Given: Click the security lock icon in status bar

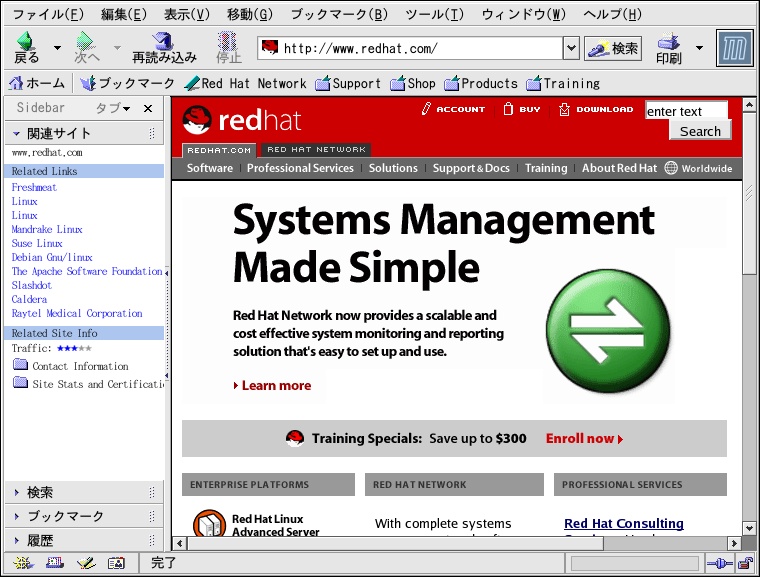Looking at the screenshot, I should [744, 564].
